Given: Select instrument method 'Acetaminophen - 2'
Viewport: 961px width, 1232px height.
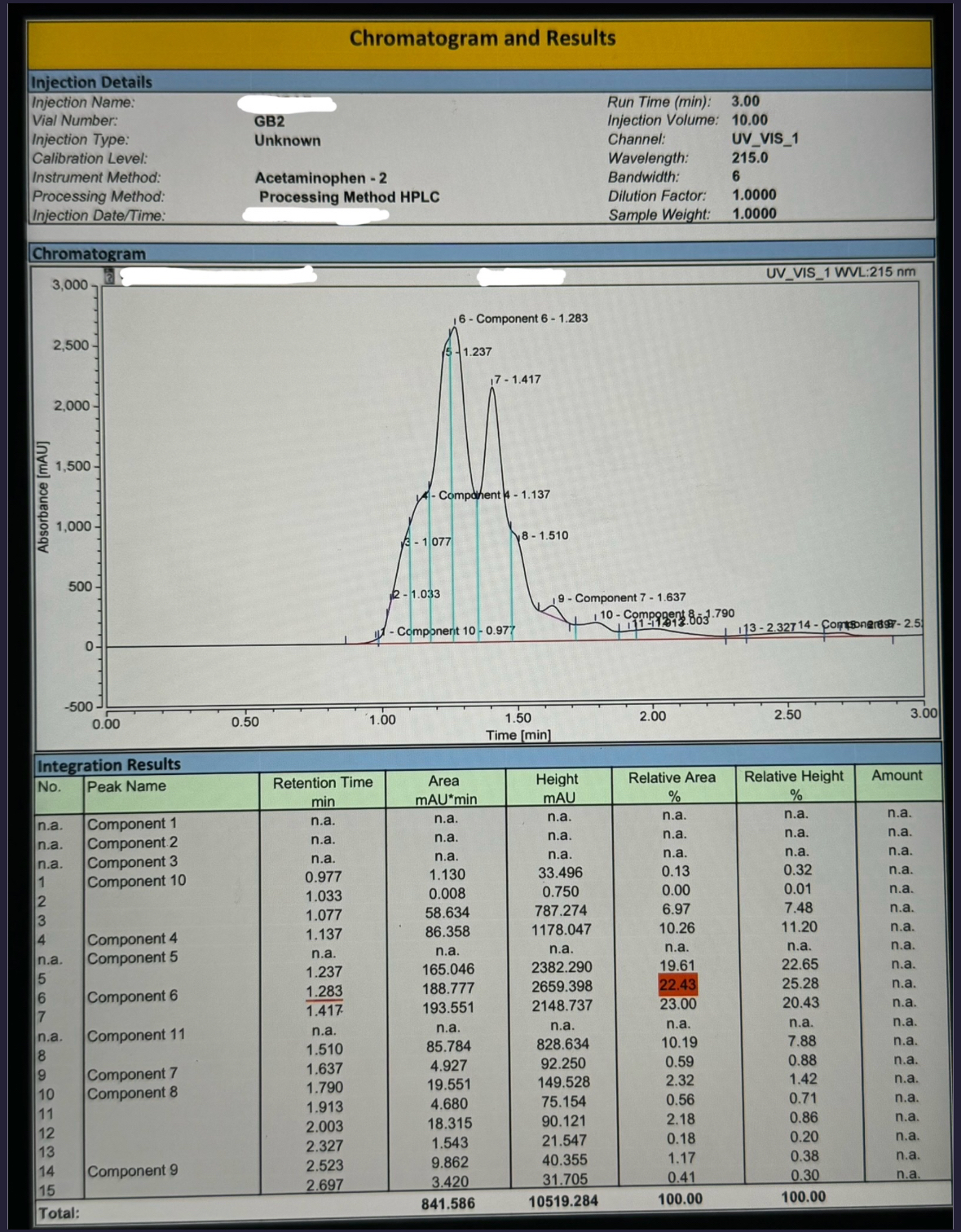Looking at the screenshot, I should pyautogui.click(x=320, y=178).
